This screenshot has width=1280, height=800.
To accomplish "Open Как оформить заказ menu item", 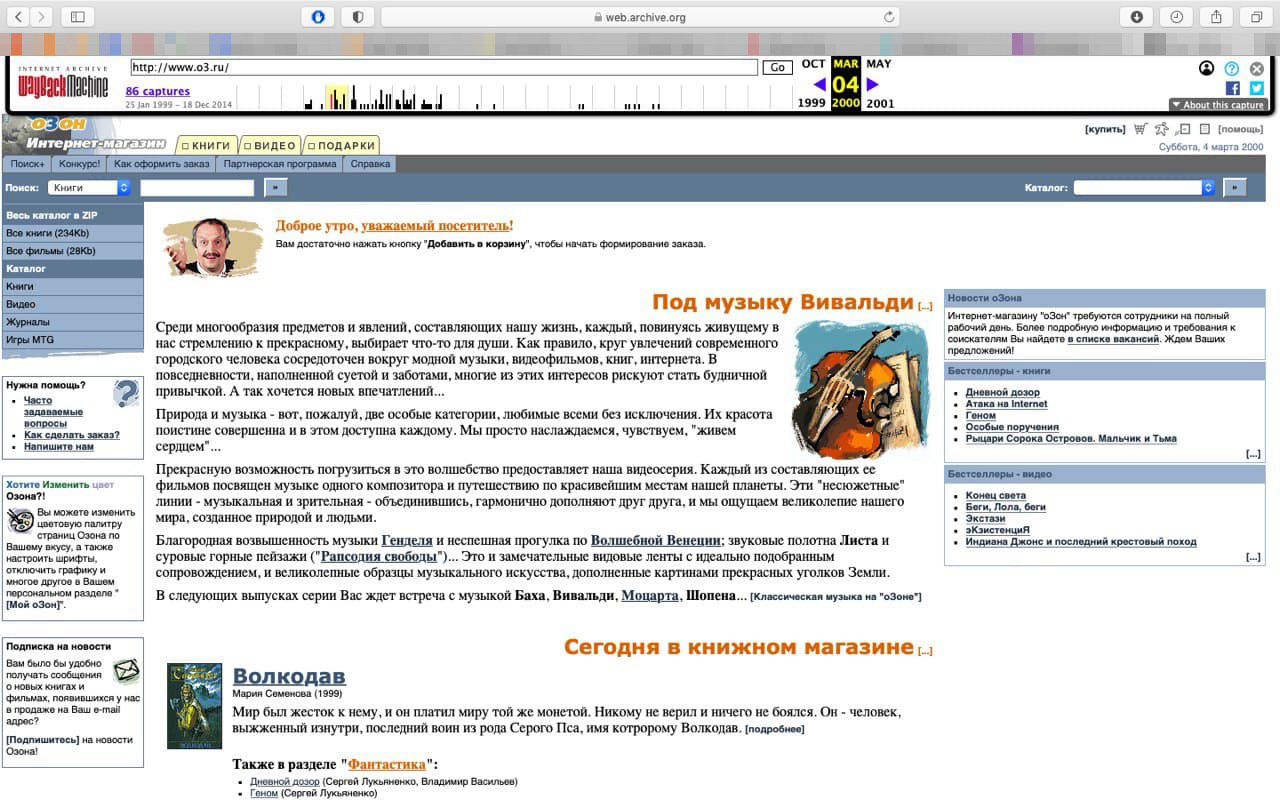I will point(162,164).
